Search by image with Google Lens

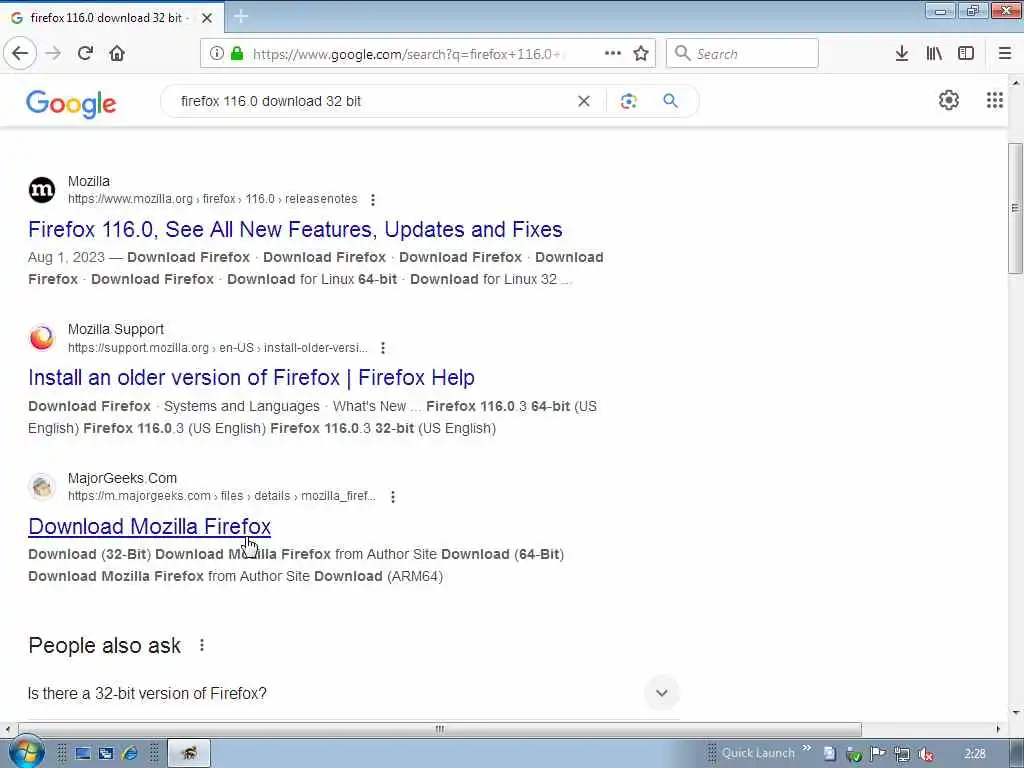628,101
